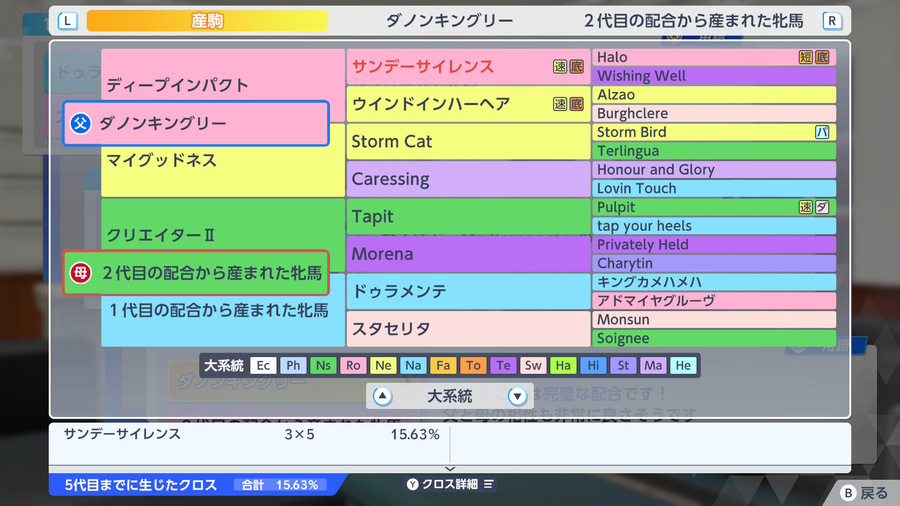
Task: Select the Ne lineage swatch
Action: point(383,365)
